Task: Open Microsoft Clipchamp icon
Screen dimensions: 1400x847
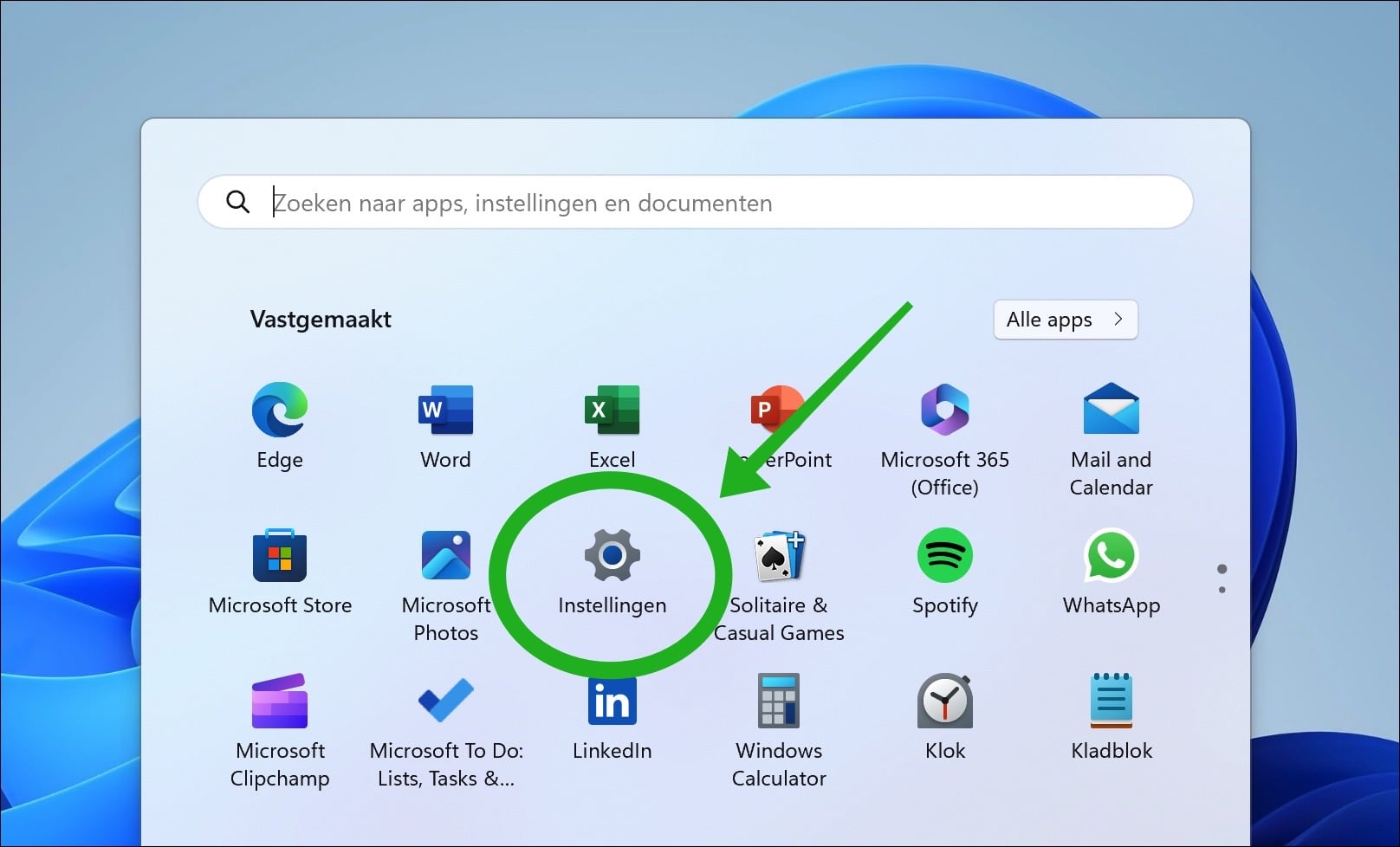Action: click(x=280, y=701)
